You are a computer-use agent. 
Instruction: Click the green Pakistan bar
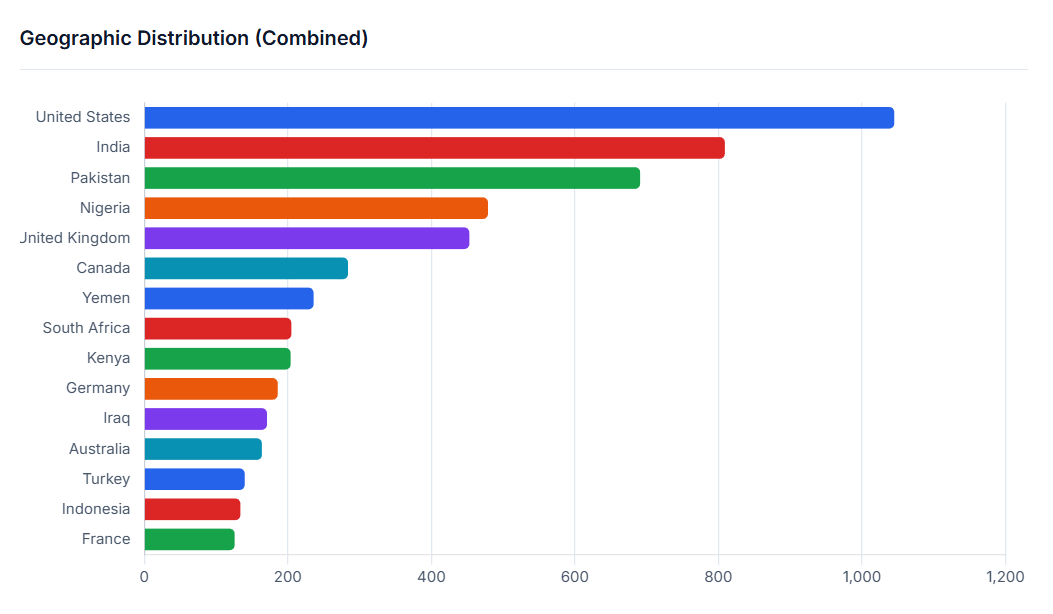click(x=392, y=178)
